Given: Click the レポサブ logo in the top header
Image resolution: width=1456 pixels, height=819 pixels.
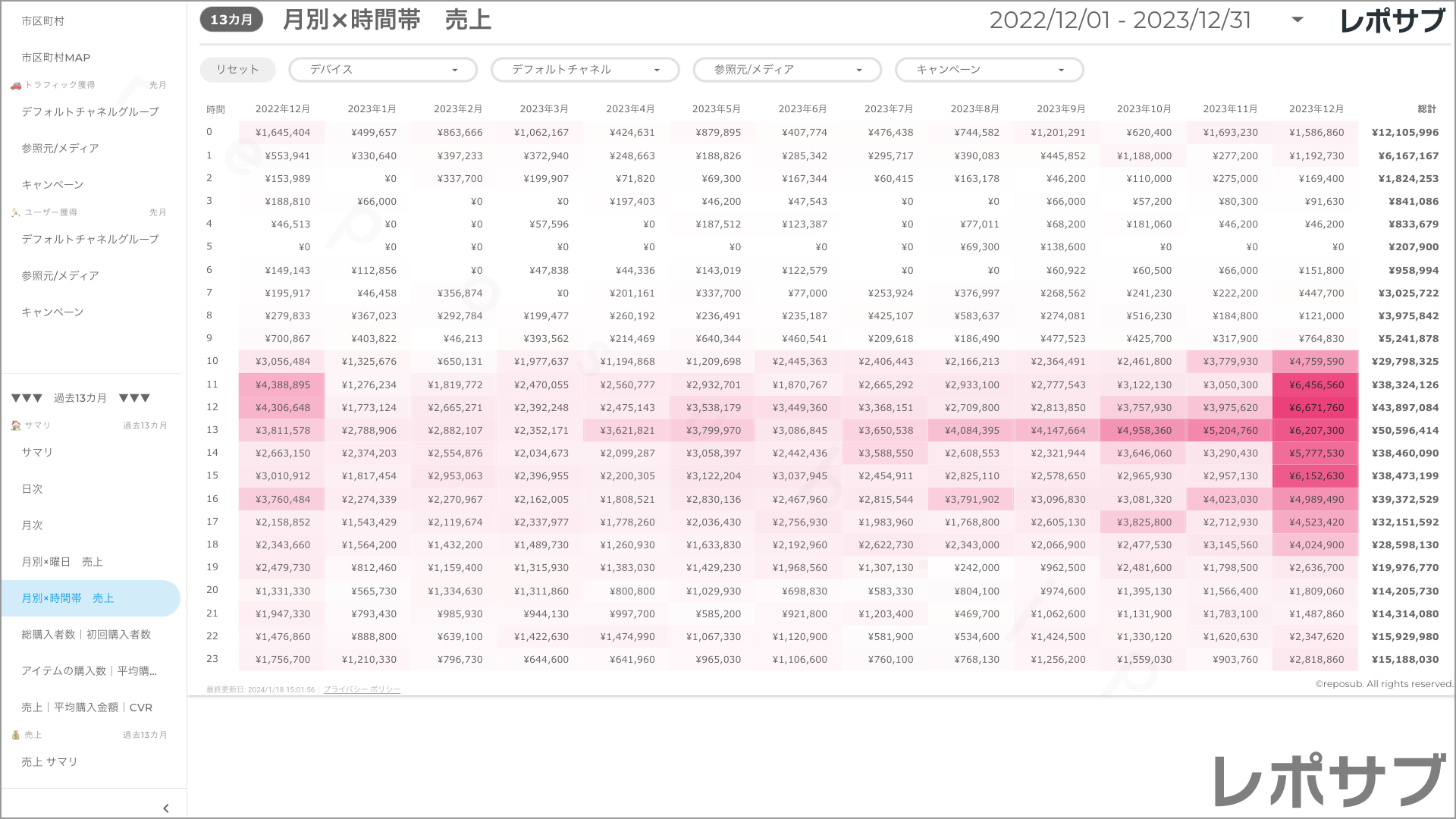Looking at the screenshot, I should [1392, 20].
